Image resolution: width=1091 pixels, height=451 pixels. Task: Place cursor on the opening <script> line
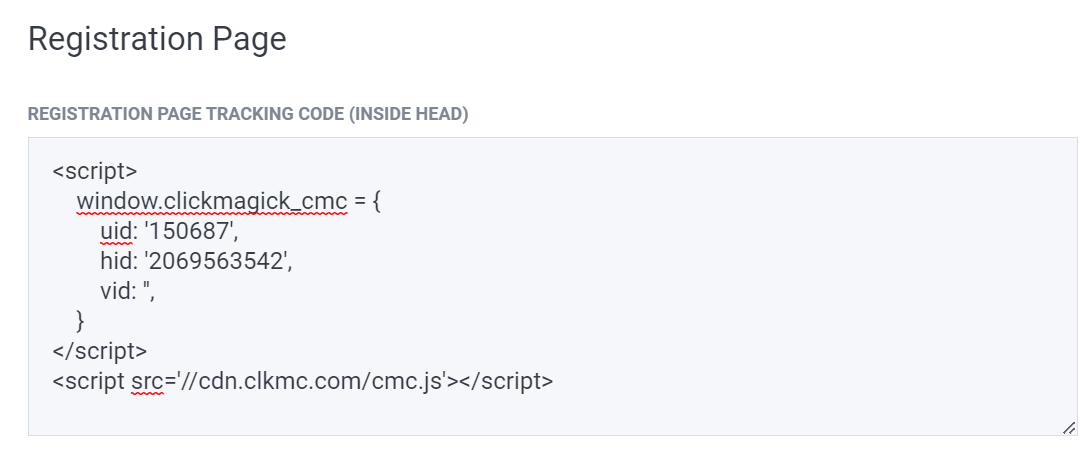[94, 170]
